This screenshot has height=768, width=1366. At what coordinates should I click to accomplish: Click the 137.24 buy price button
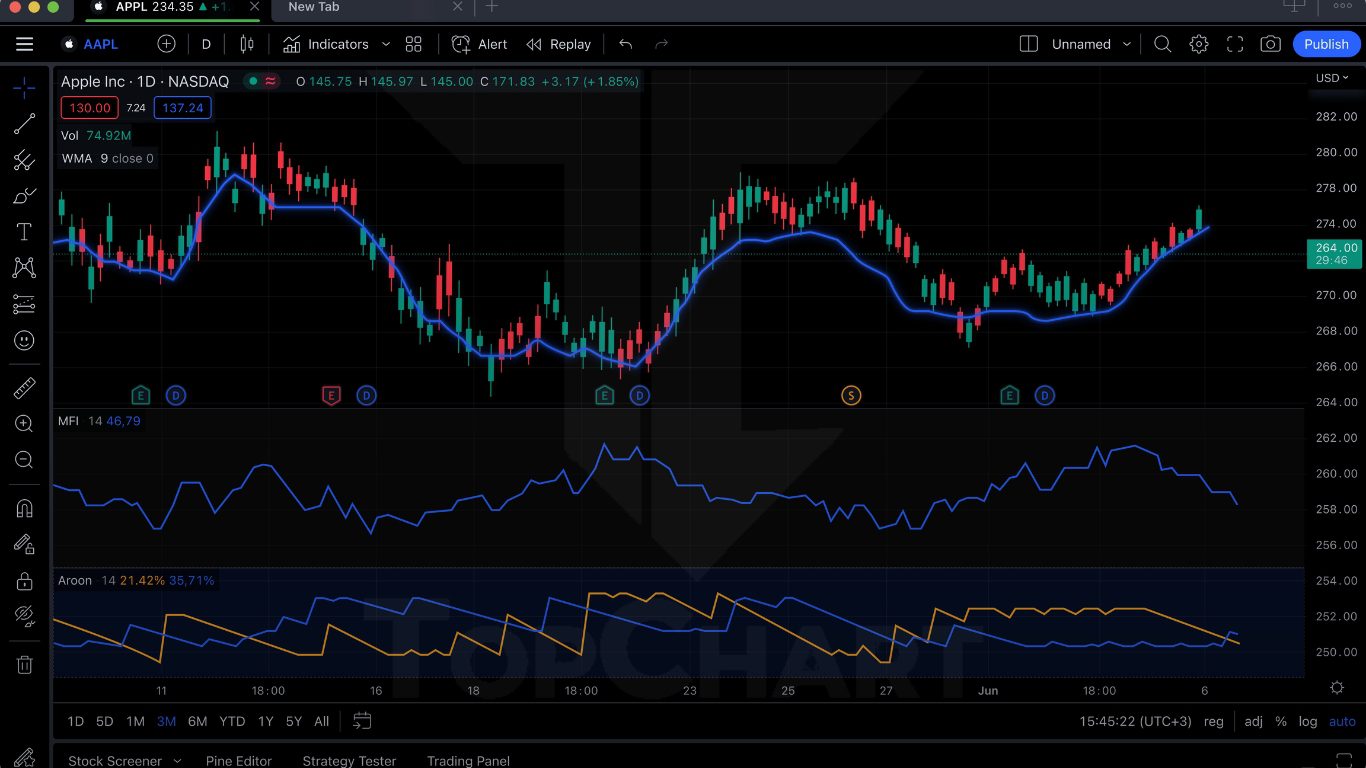click(x=182, y=108)
